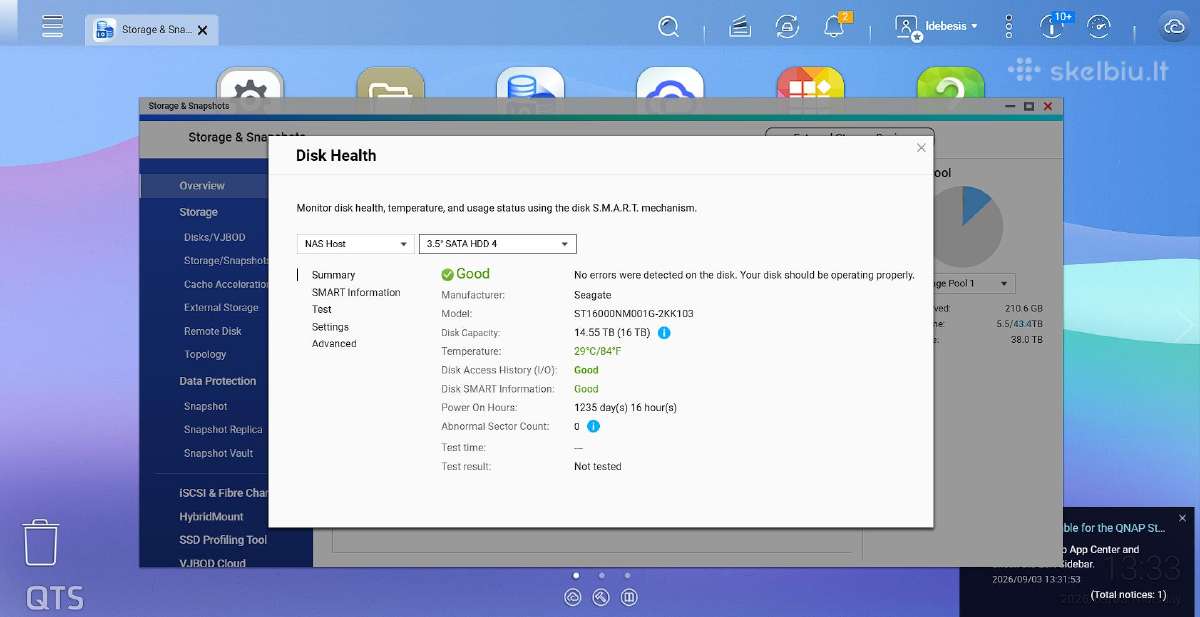Select Snapshot in the sidebar
1200x617 pixels.
(x=205, y=406)
